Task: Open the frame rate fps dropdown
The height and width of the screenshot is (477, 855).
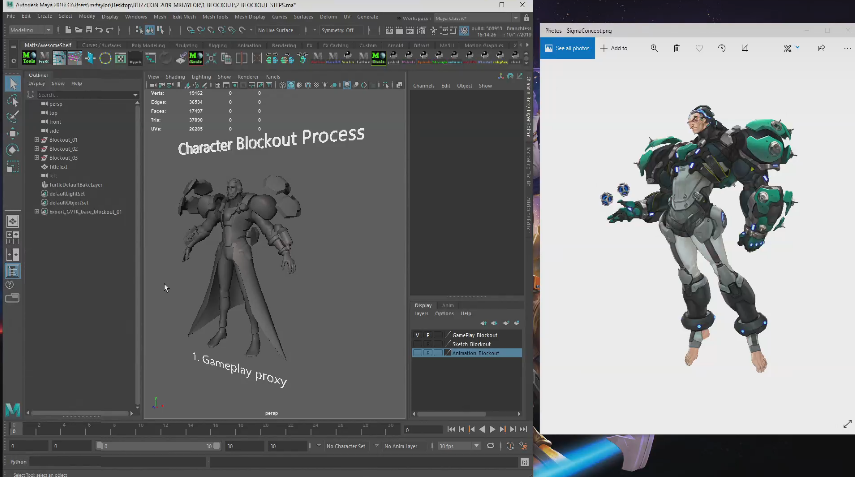Action: point(459,446)
